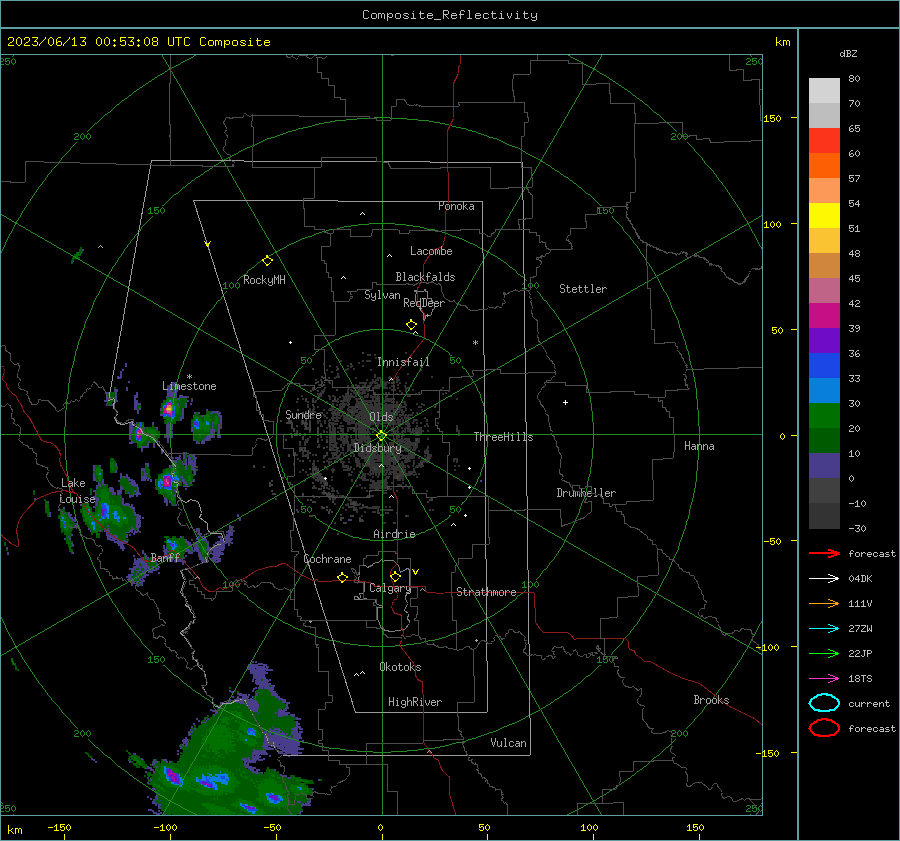Image resolution: width=900 pixels, height=841 pixels.
Task: Click the Brooks label
Action: pyautogui.click(x=711, y=700)
